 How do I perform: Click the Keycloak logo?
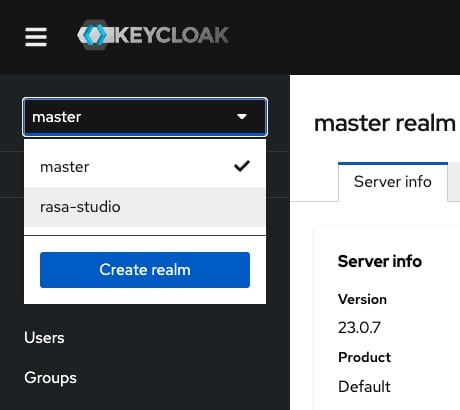click(153, 35)
